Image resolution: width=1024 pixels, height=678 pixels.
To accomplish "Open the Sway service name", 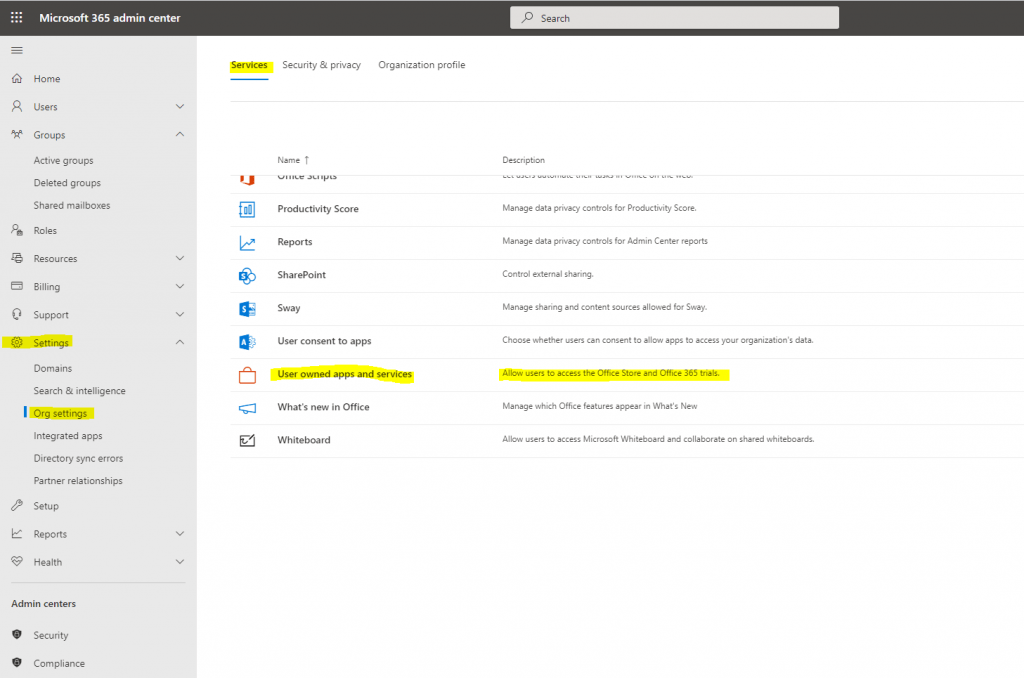I will click(289, 308).
